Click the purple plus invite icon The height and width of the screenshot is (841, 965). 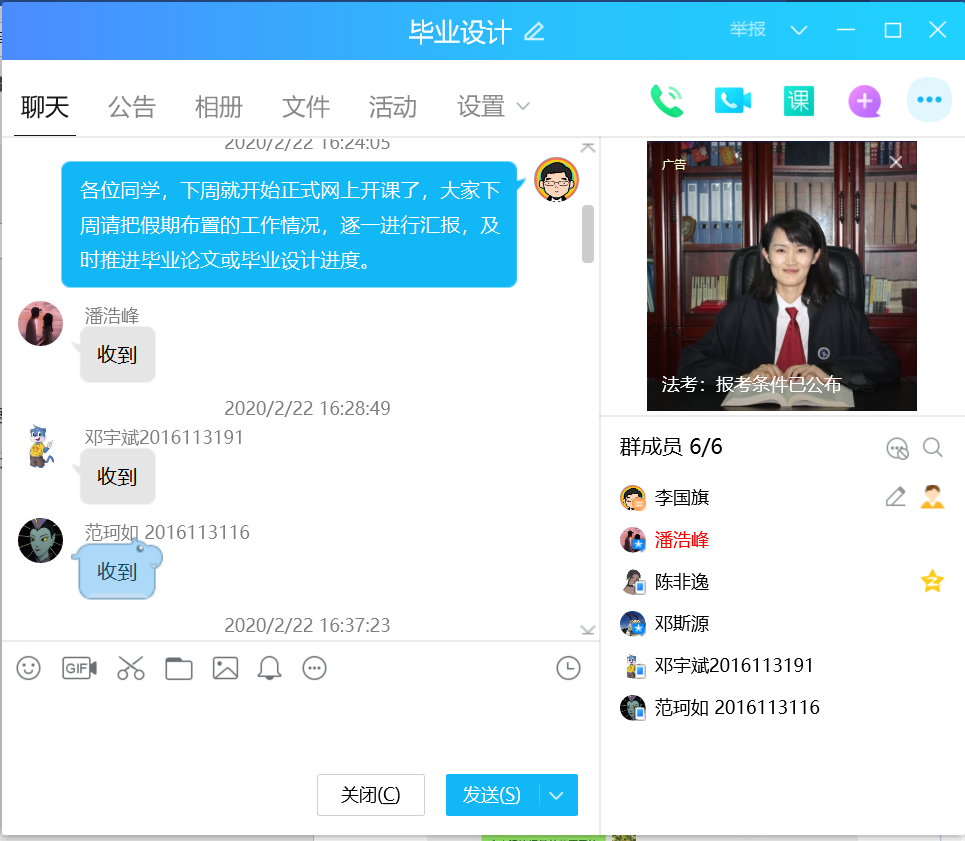pos(864,101)
